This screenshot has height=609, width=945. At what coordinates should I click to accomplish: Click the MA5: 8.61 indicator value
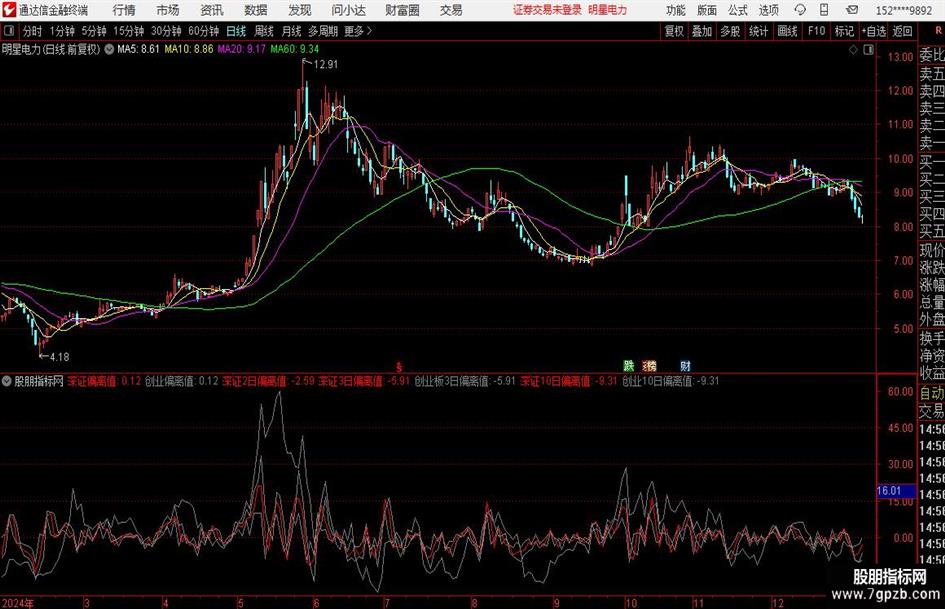pos(139,49)
